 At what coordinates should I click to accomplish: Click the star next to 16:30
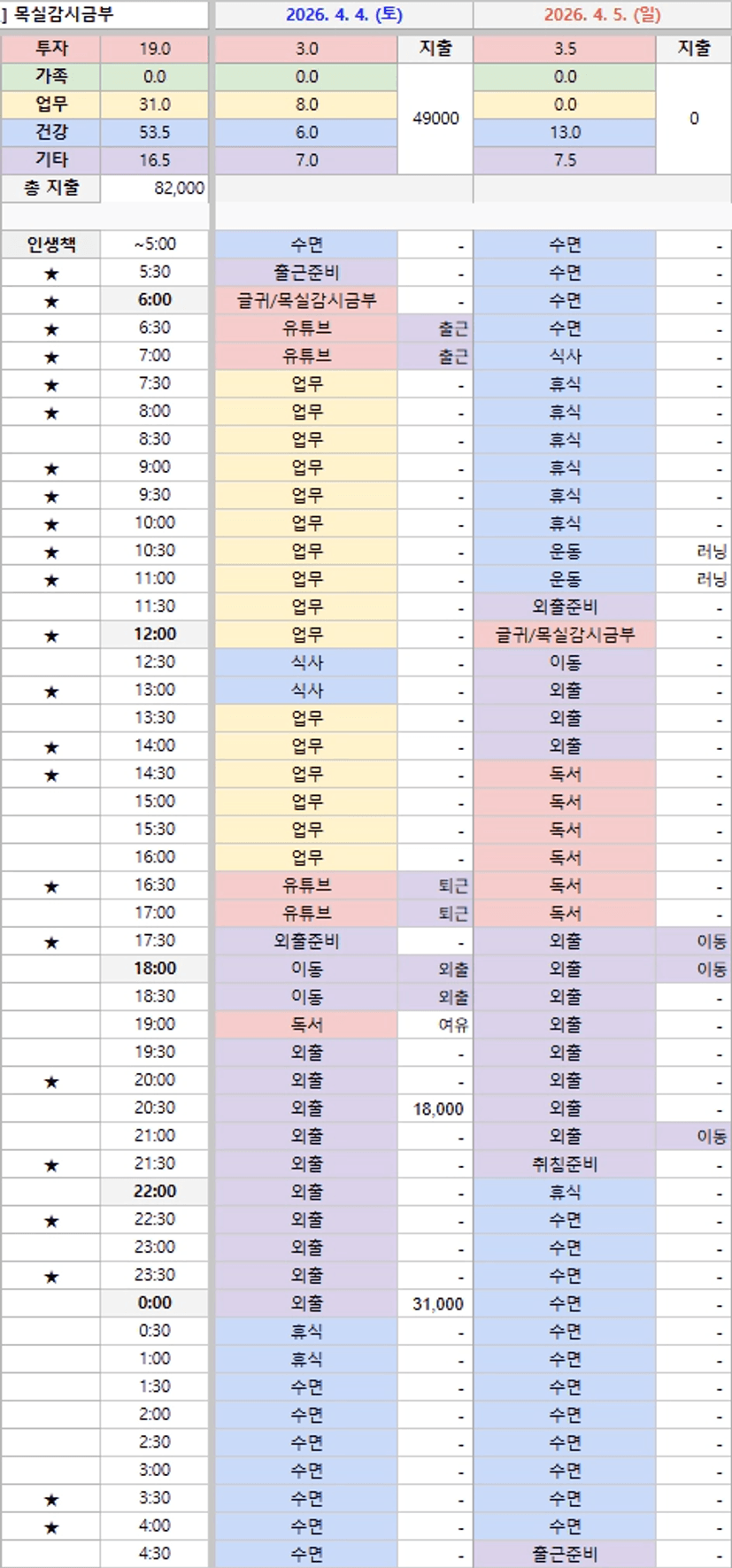tap(51, 886)
